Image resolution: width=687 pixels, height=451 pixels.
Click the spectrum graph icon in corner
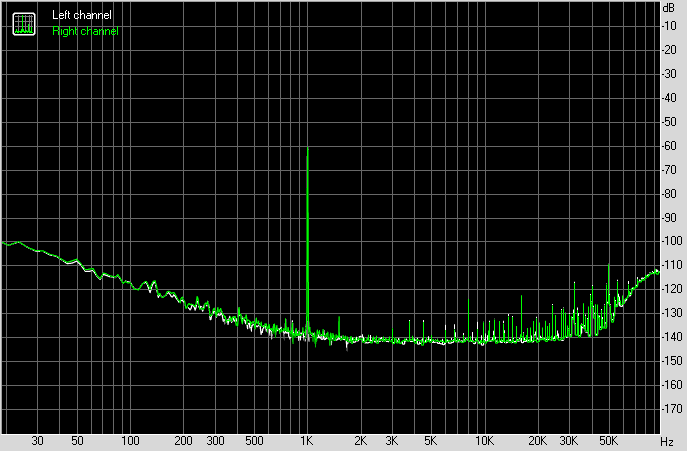(24, 24)
